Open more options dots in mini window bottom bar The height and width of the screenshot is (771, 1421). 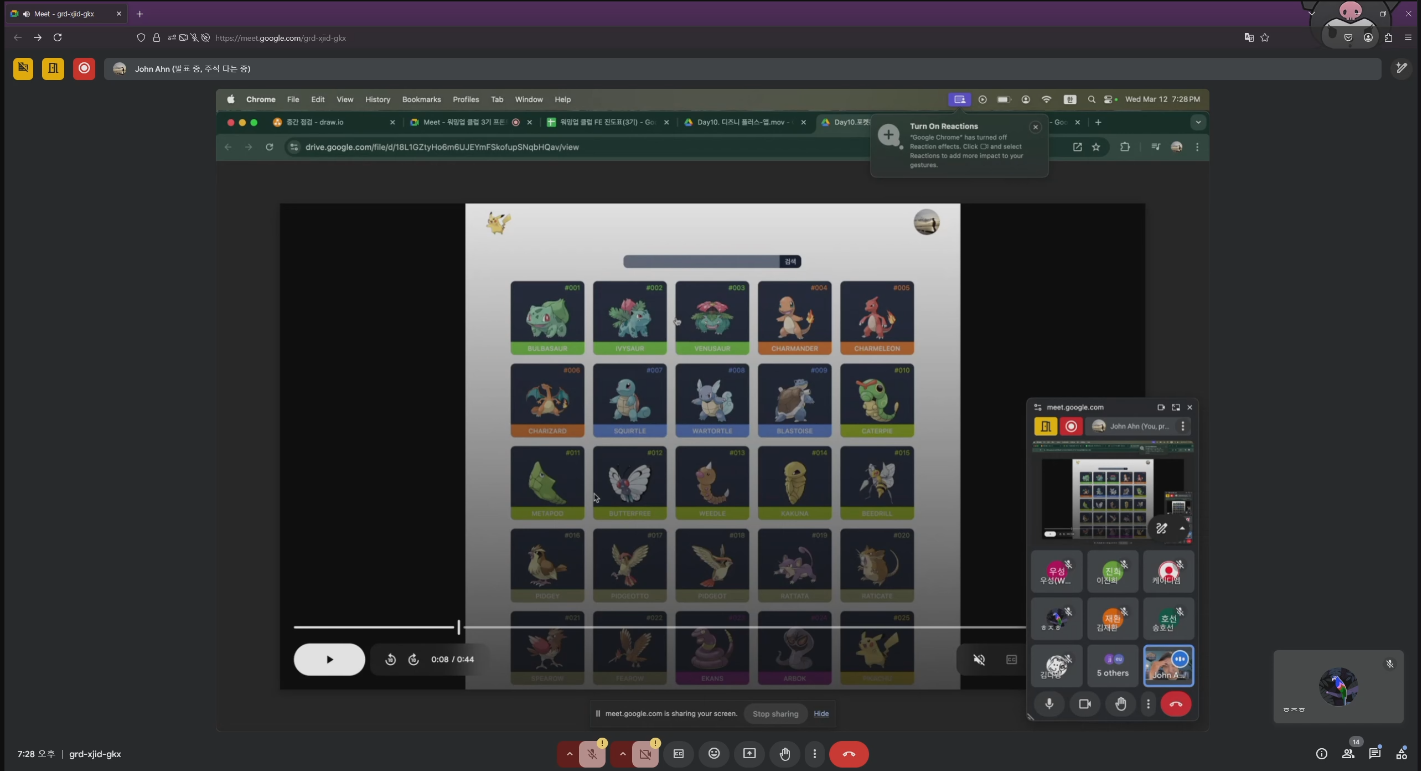click(x=1148, y=704)
